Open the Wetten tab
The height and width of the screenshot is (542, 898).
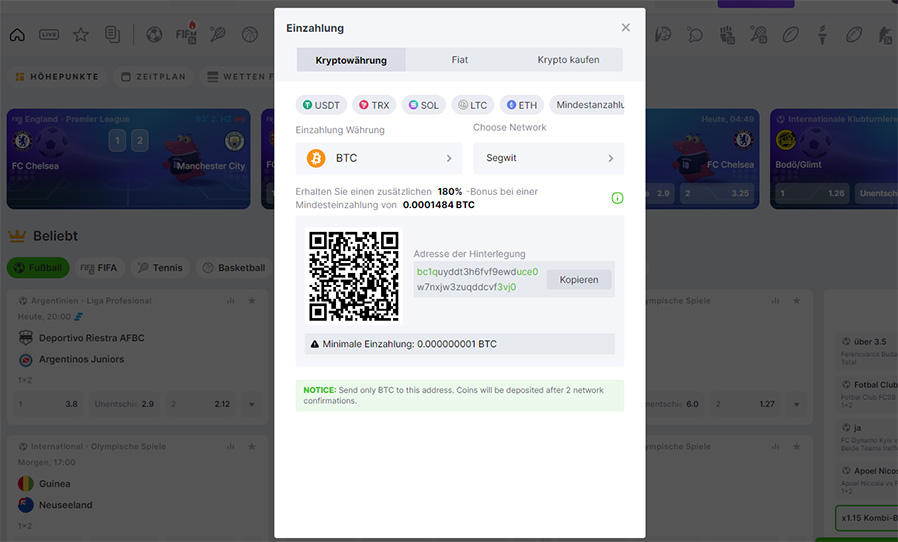[x=237, y=76]
